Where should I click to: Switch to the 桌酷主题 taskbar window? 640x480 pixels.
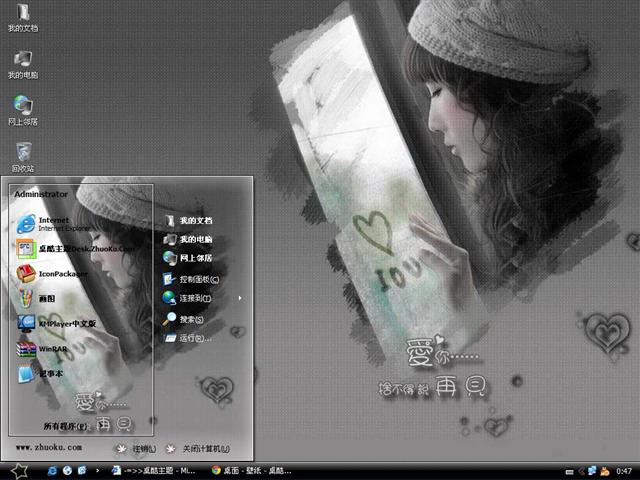pyautogui.click(x=154, y=471)
